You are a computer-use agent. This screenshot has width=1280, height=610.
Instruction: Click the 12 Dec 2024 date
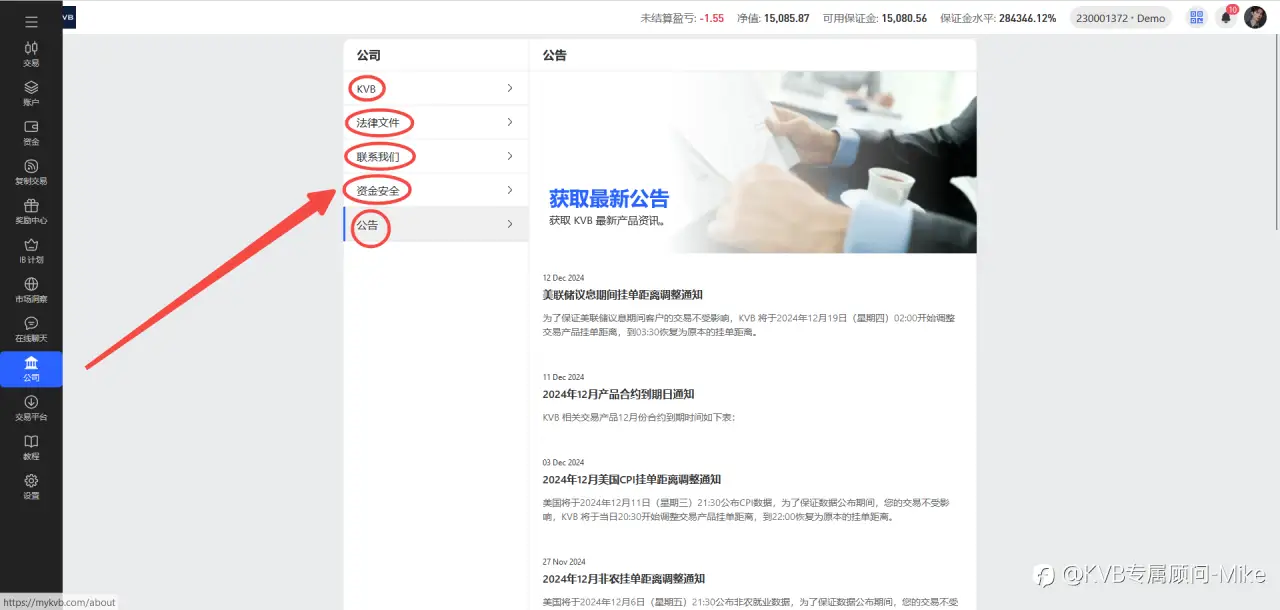(563, 278)
